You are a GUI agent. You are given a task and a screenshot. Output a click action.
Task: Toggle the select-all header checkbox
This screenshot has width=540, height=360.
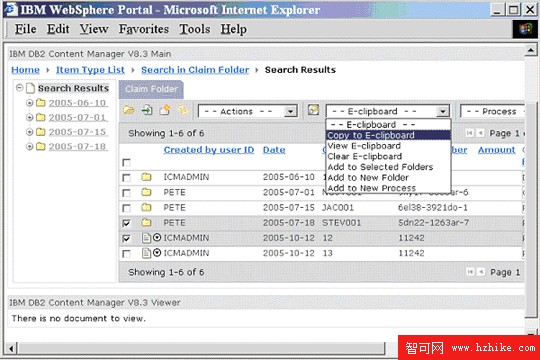[x=127, y=162]
